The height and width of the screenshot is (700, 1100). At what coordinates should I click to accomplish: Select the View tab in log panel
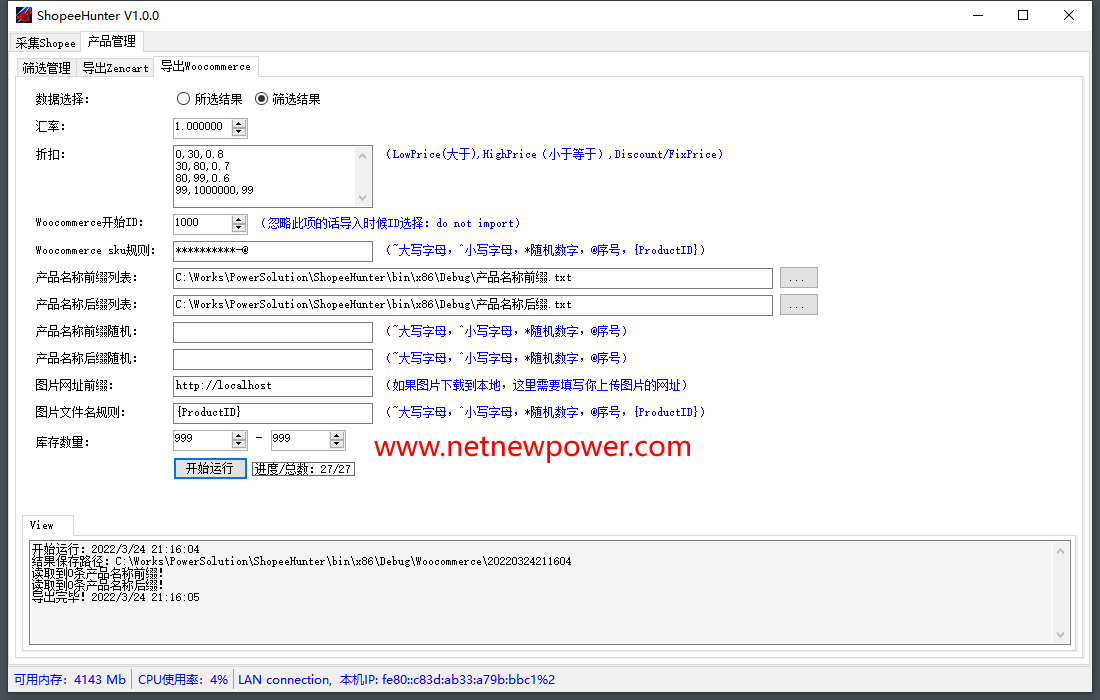point(42,525)
